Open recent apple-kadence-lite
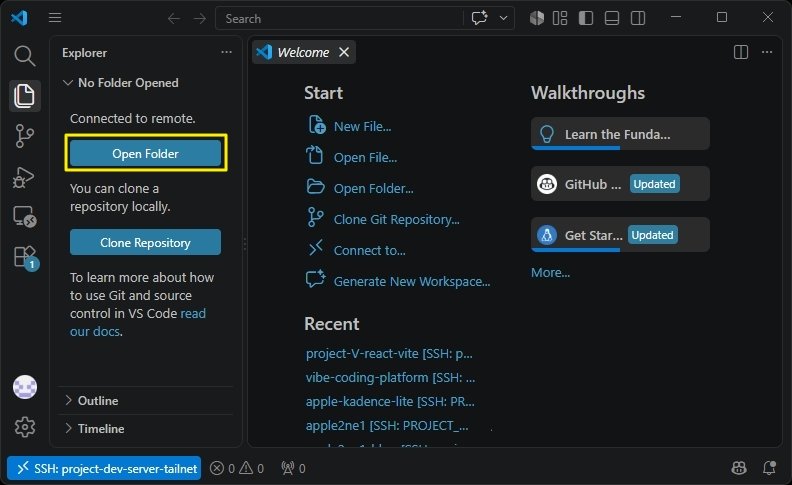 click(x=390, y=401)
